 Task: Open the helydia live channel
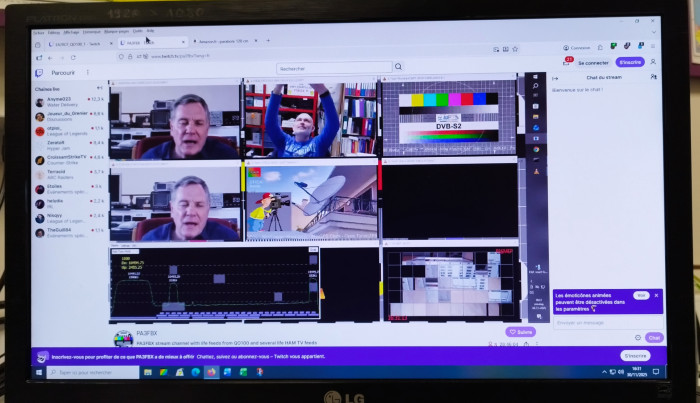coord(70,204)
